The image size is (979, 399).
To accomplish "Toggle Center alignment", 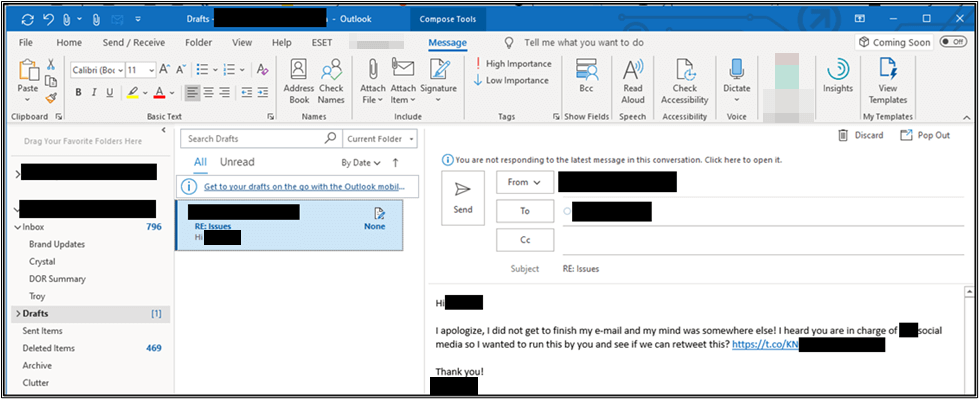I will (209, 92).
